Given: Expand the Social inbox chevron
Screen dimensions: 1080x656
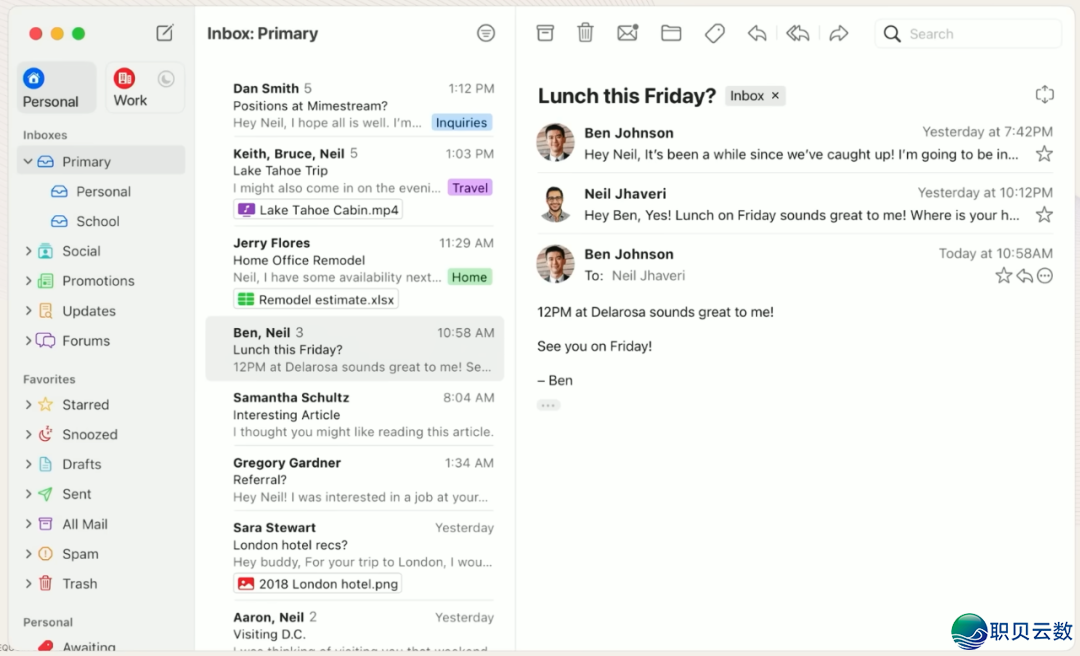Looking at the screenshot, I should pyautogui.click(x=28, y=251).
